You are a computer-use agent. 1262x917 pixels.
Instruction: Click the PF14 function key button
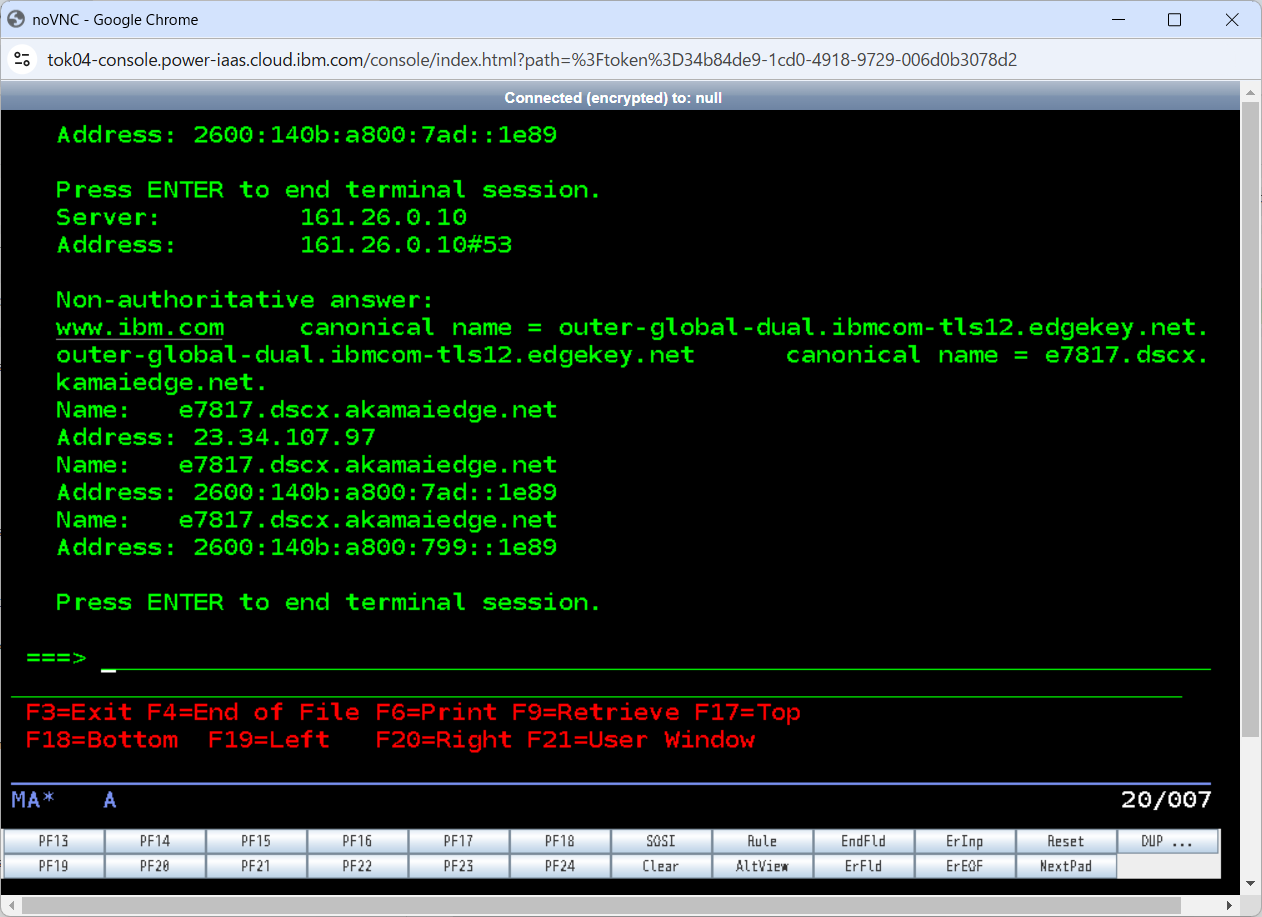pyautogui.click(x=155, y=841)
